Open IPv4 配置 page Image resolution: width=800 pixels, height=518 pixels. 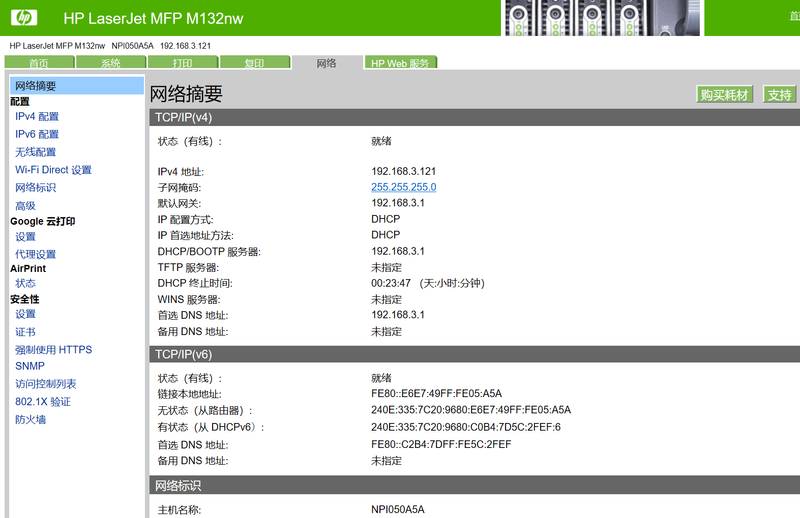point(37,117)
